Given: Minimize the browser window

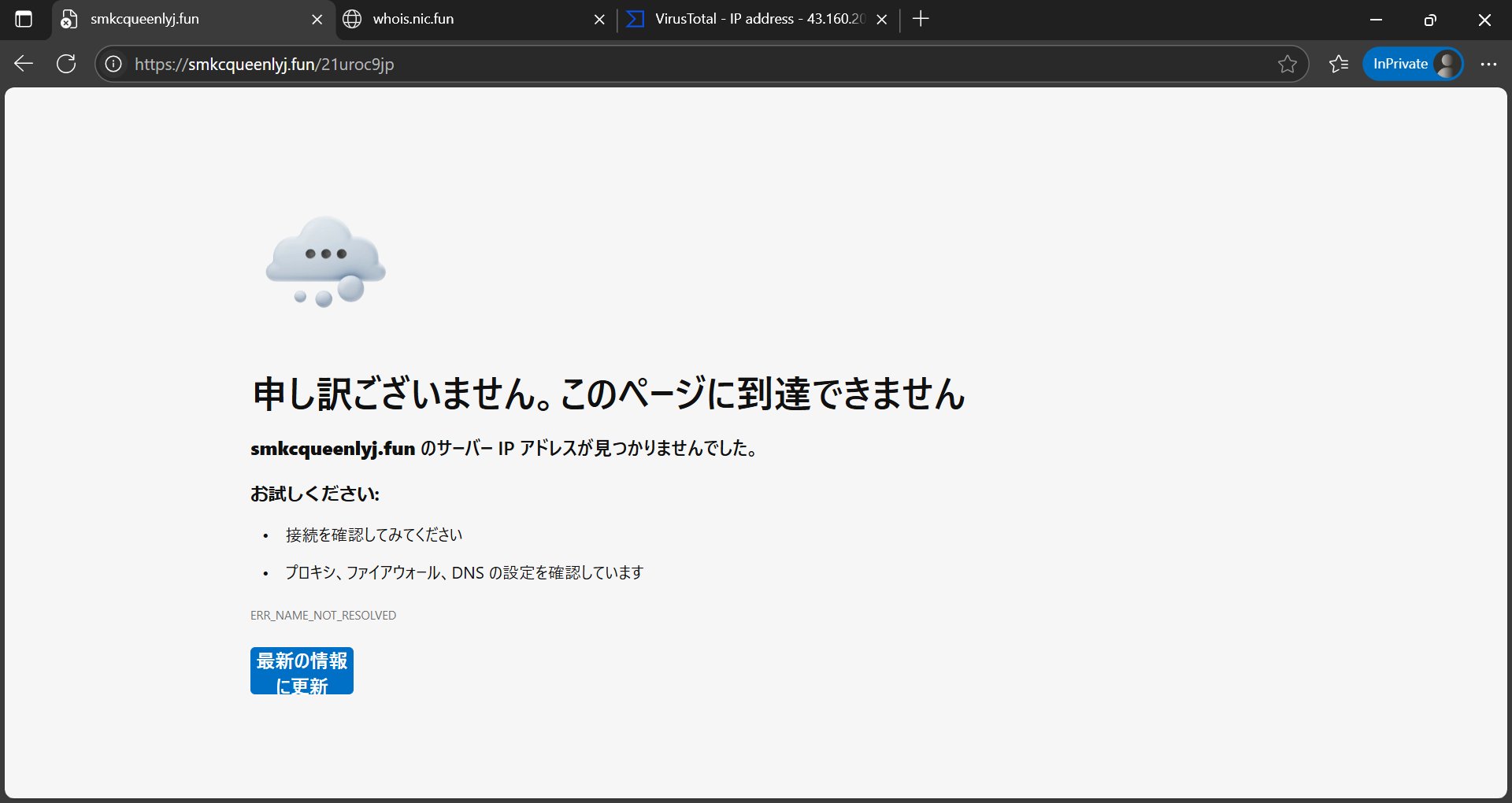Looking at the screenshot, I should click(1377, 20).
